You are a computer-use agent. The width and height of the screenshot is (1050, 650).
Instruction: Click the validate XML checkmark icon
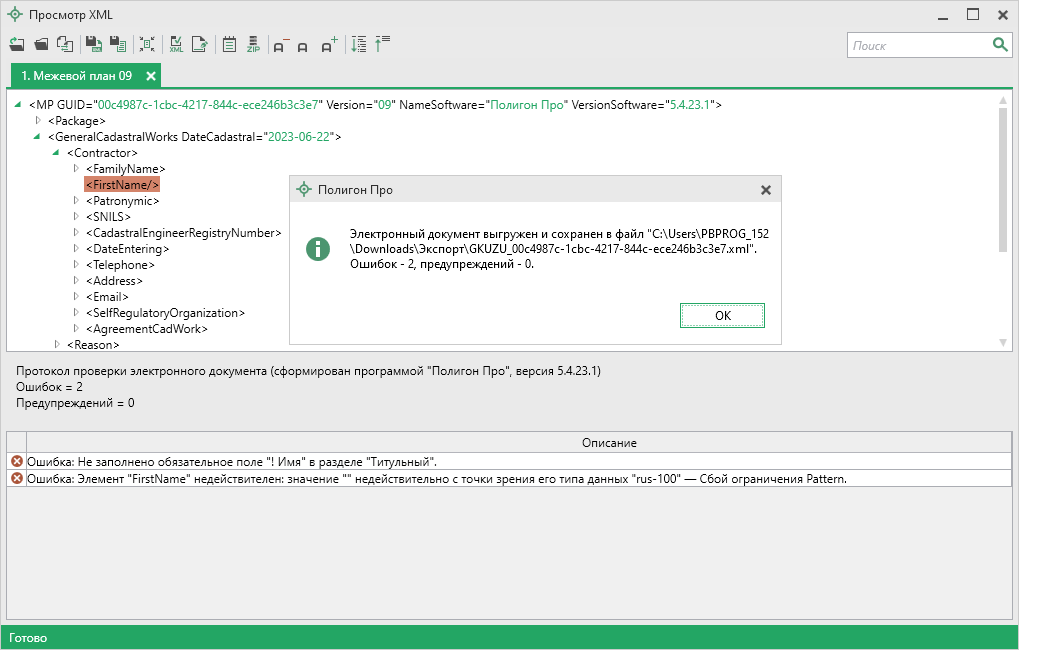(x=176, y=44)
